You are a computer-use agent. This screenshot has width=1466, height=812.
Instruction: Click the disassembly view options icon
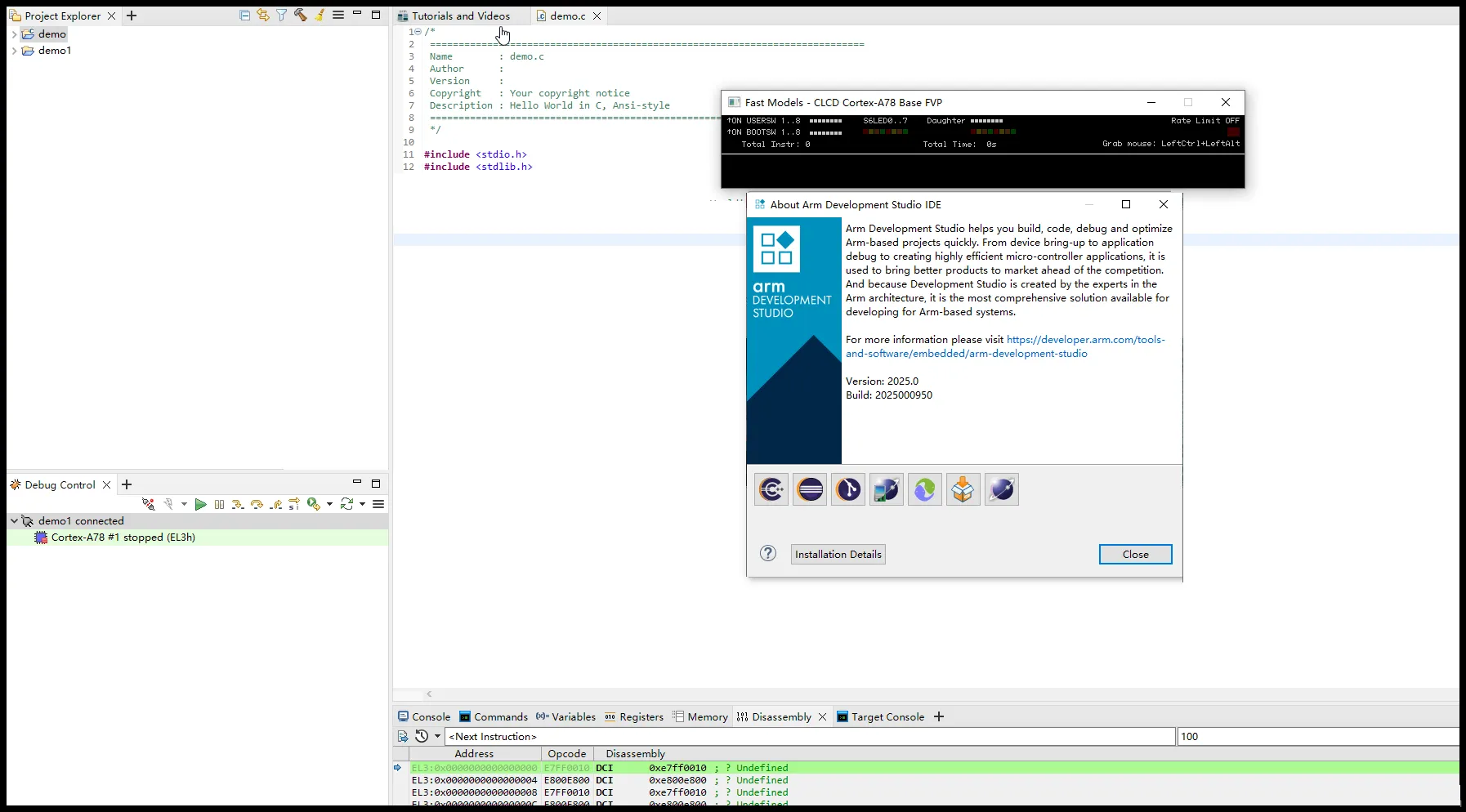click(x=403, y=736)
